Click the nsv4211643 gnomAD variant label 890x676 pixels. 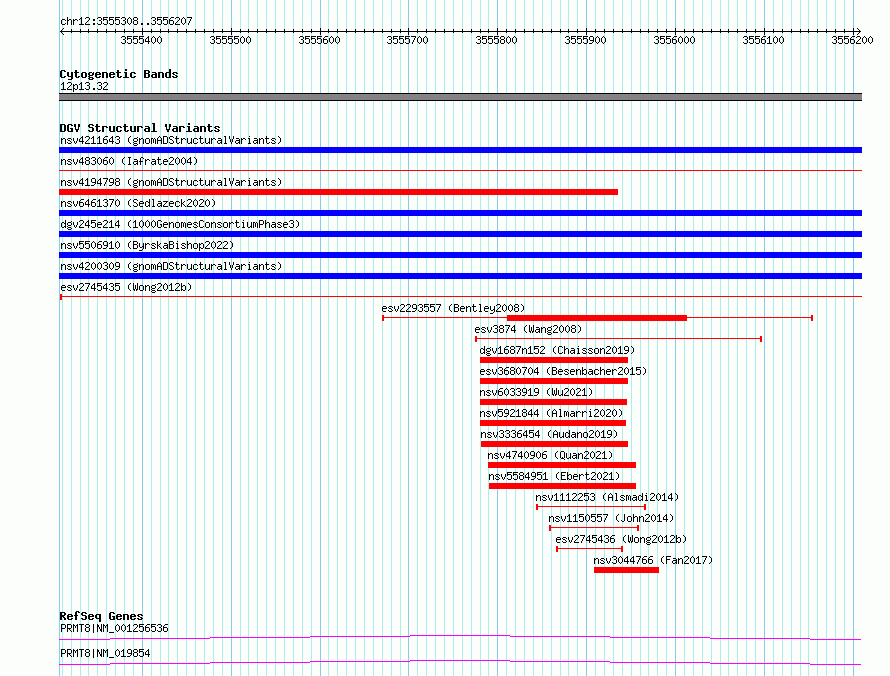tap(171, 140)
